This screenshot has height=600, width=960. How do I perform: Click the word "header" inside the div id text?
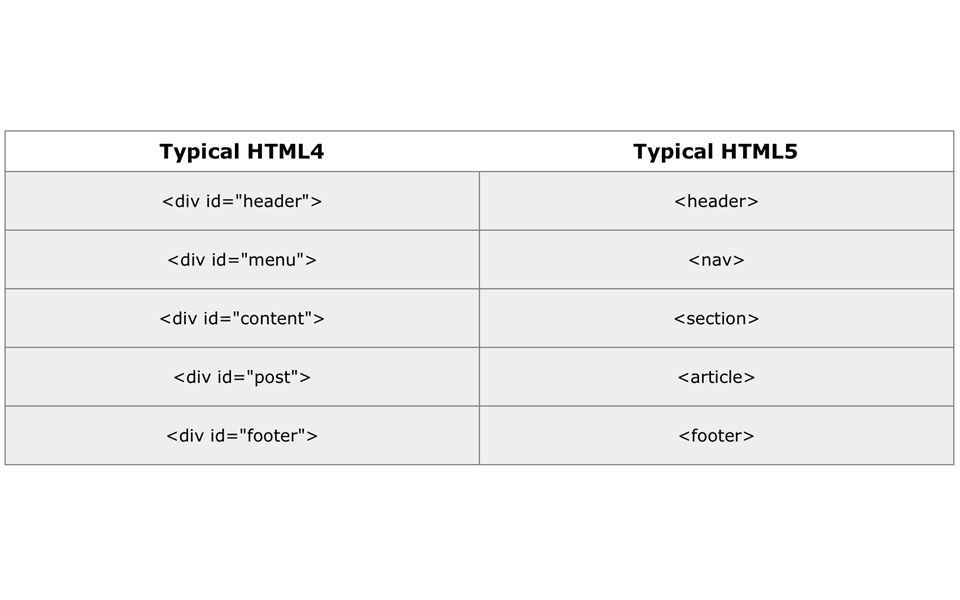pyautogui.click(x=272, y=201)
